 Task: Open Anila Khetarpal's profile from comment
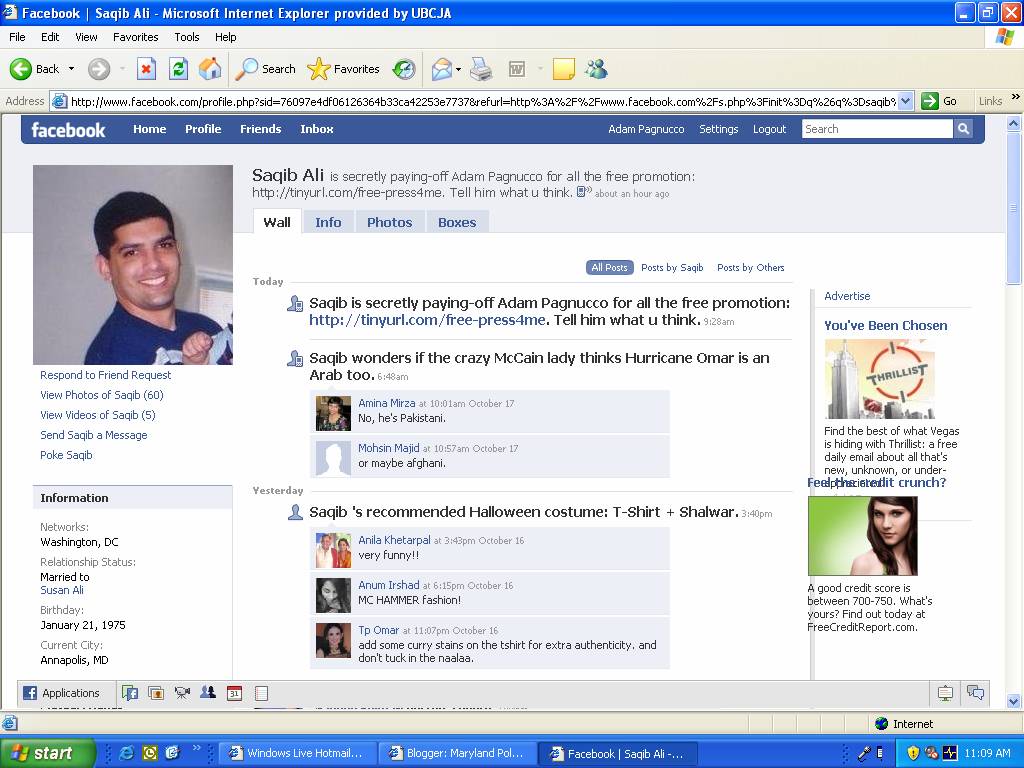[x=394, y=540]
